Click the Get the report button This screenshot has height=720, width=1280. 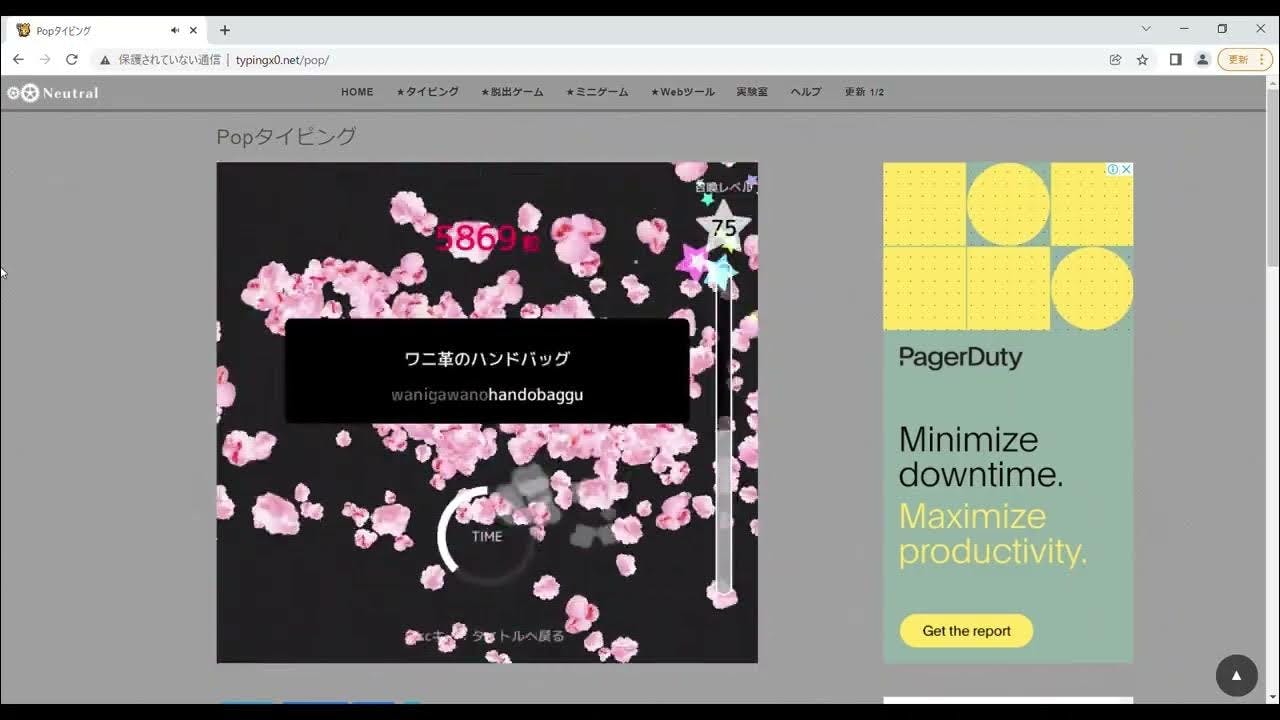(966, 631)
